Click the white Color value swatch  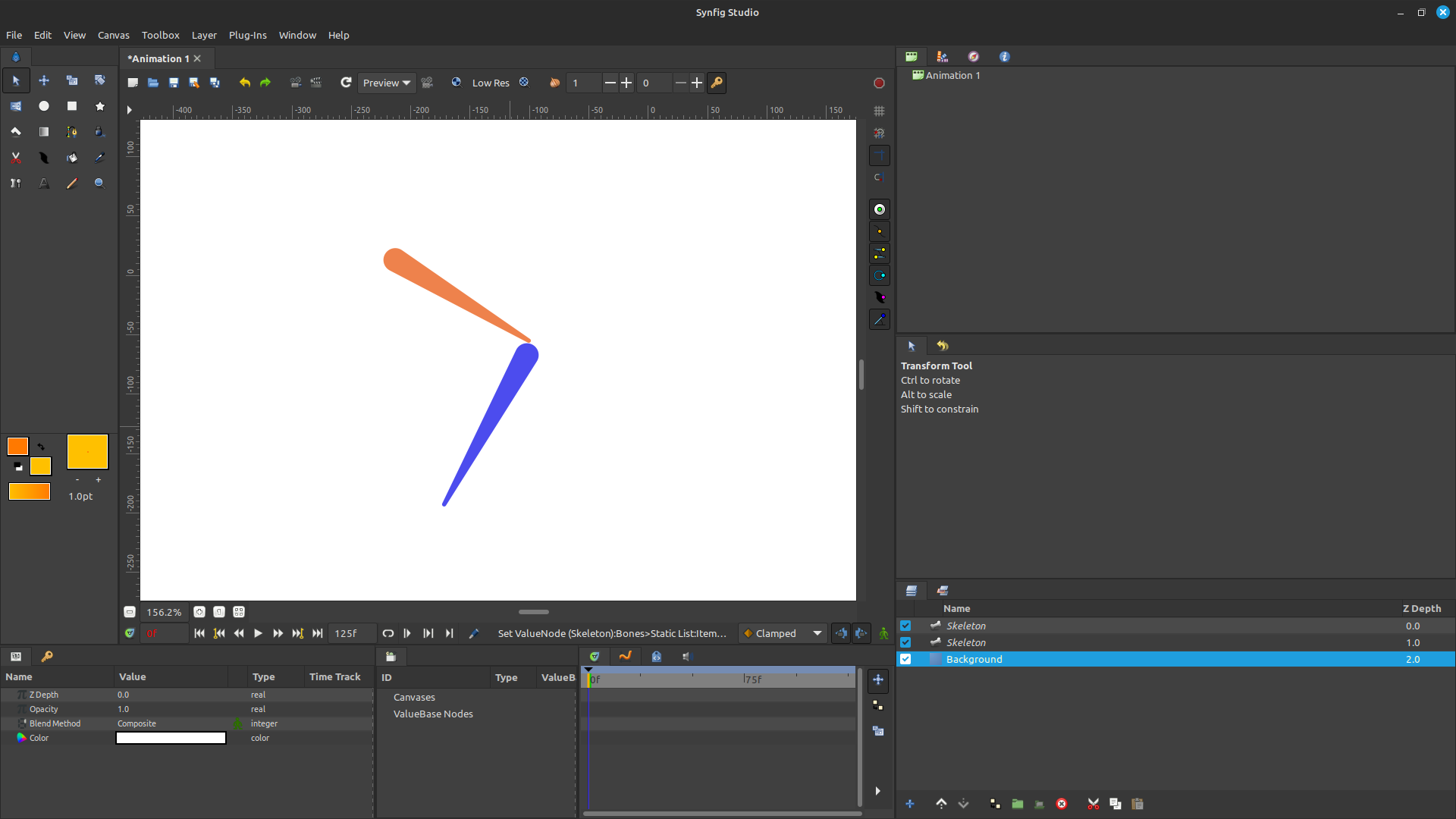coord(171,738)
